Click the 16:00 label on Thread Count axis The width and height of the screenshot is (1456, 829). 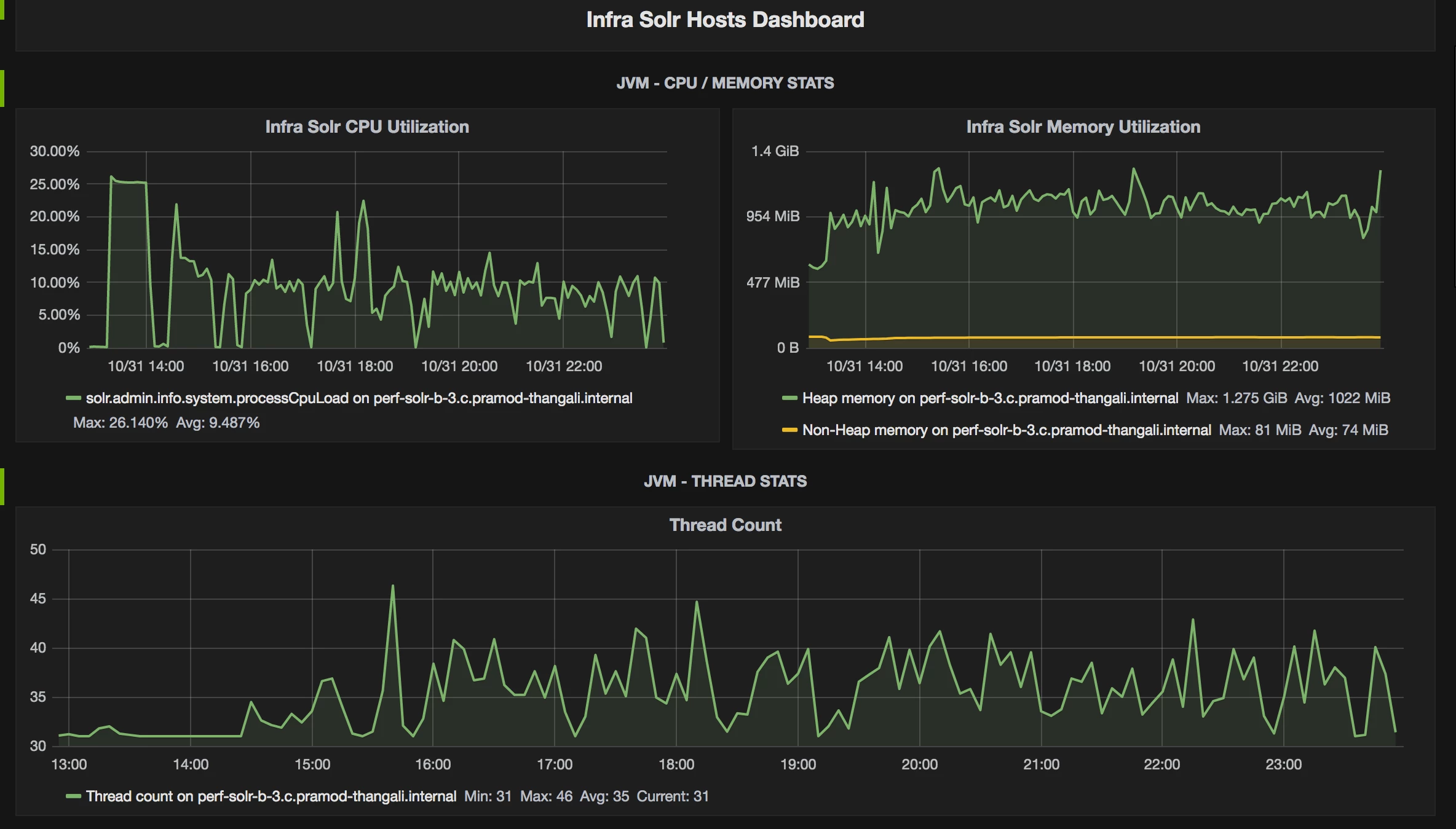coord(433,764)
